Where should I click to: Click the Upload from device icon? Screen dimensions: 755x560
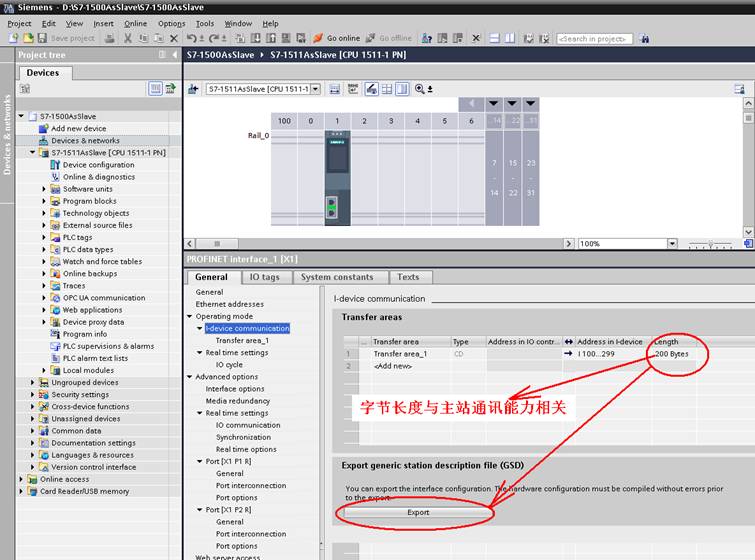[x=271, y=38]
